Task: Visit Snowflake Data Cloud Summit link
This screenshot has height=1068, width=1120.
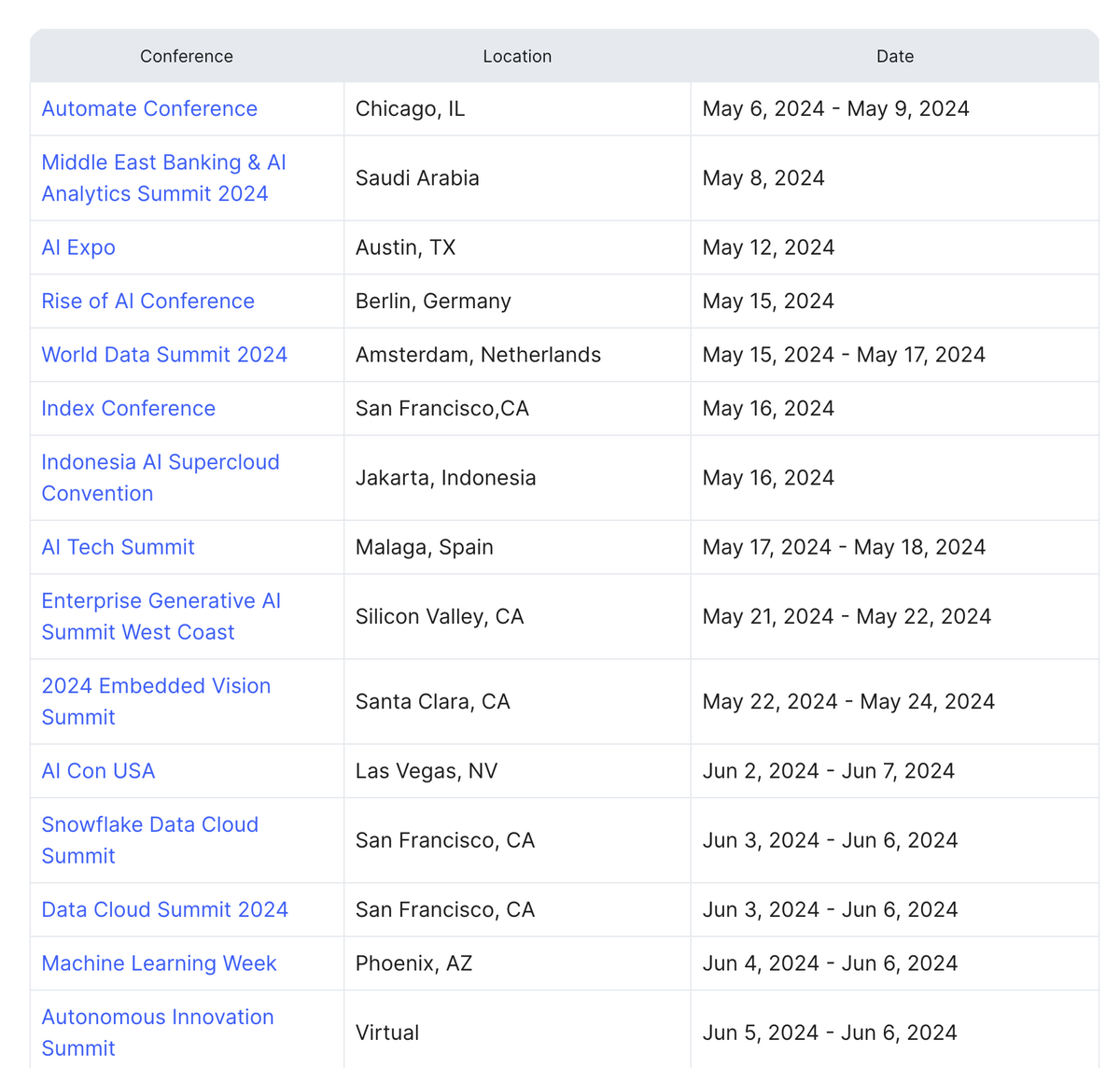Action: [x=149, y=840]
